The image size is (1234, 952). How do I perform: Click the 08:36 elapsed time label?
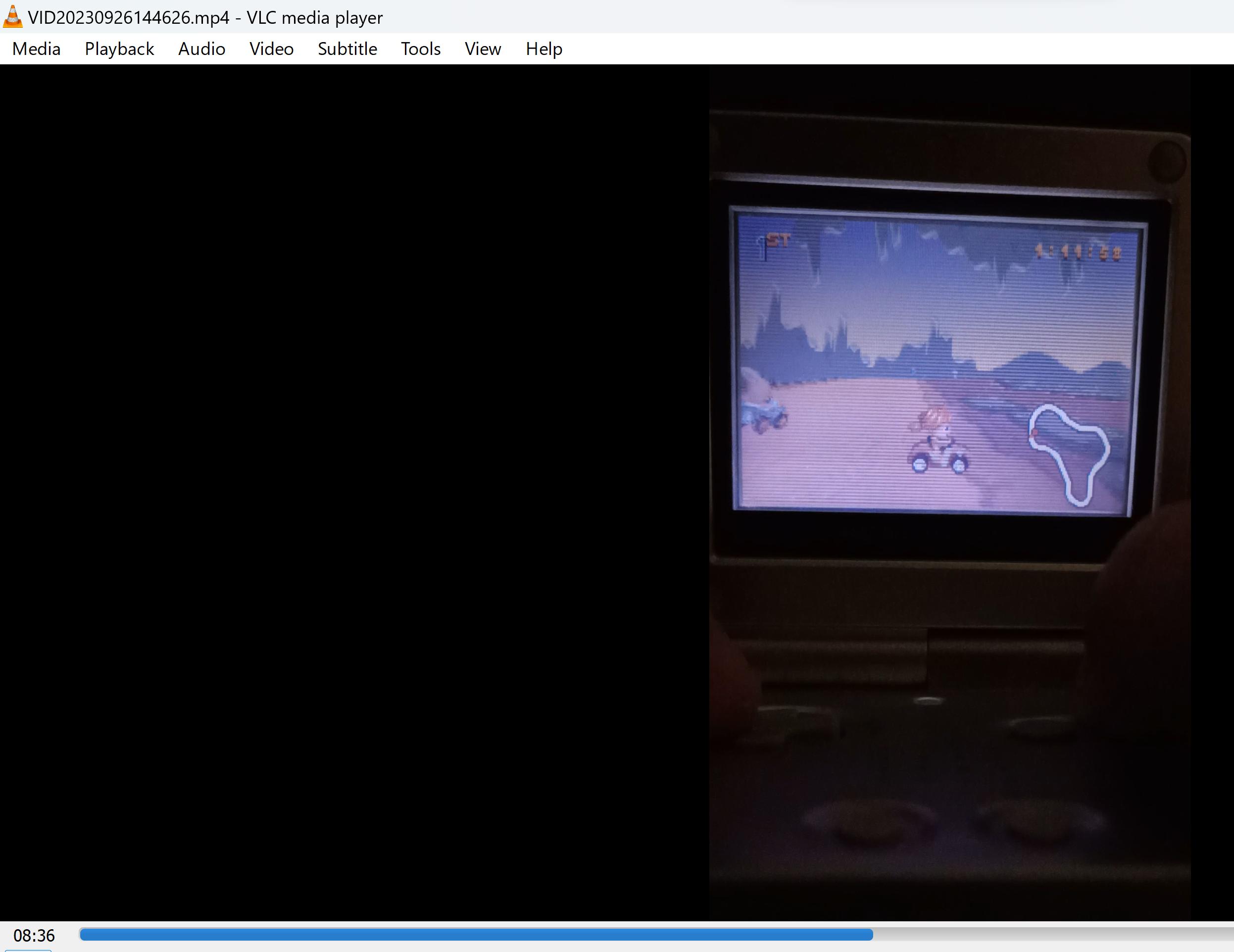(34, 936)
